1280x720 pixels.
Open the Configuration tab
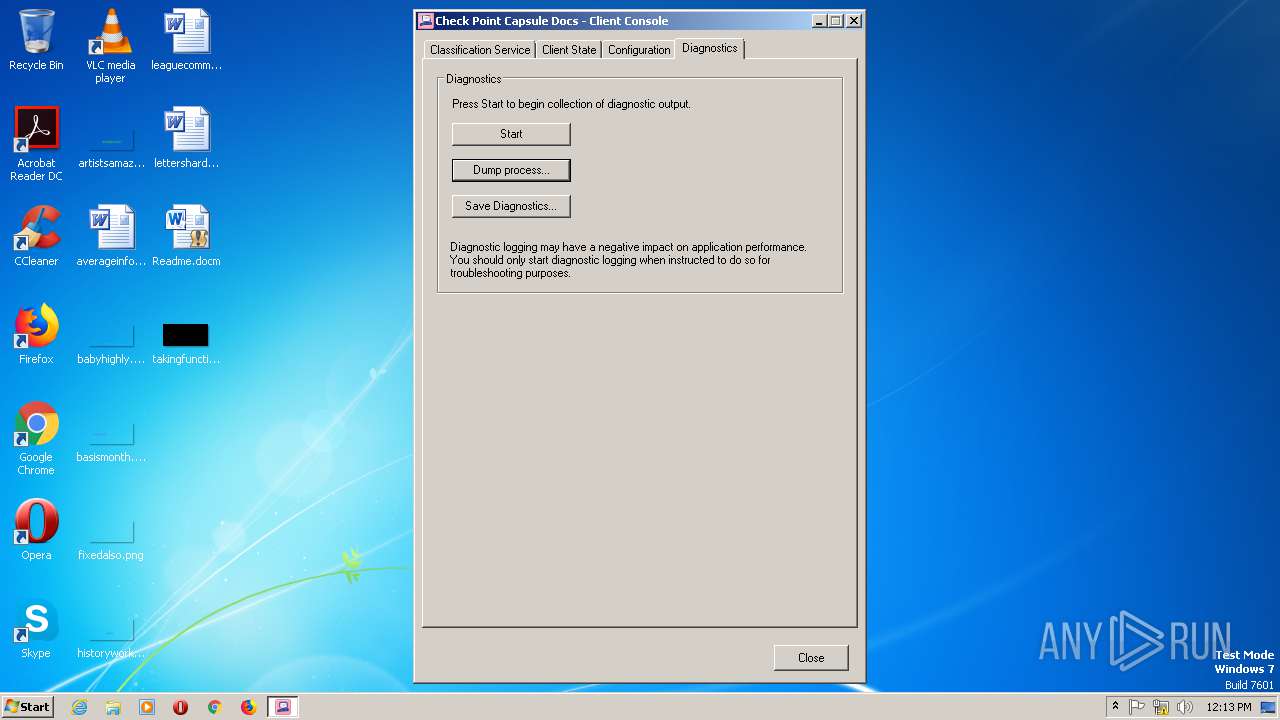click(639, 50)
